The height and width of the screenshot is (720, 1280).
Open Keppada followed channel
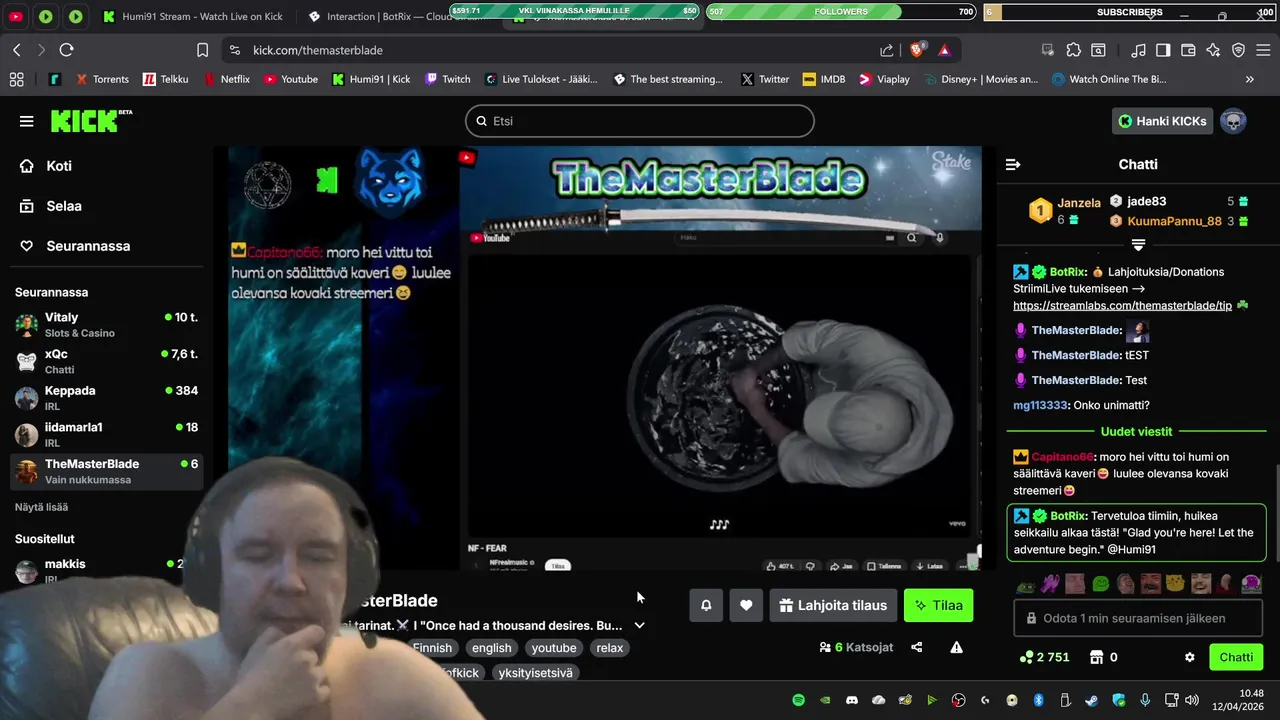[106, 397]
